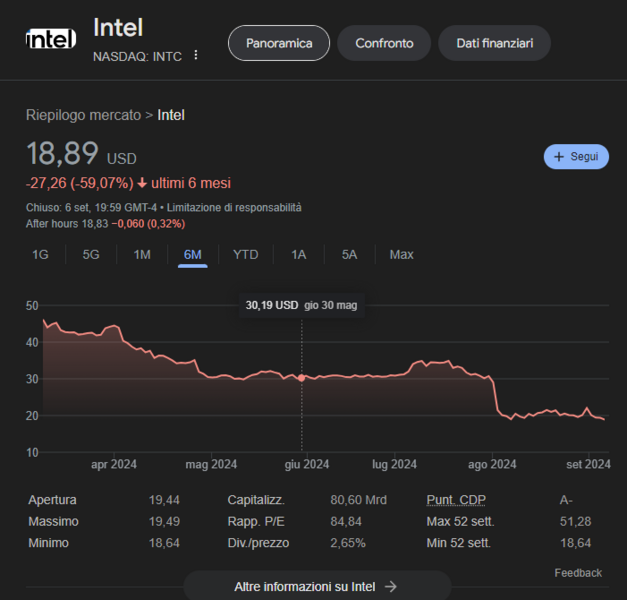Switch chart to YTD range

coord(245,254)
